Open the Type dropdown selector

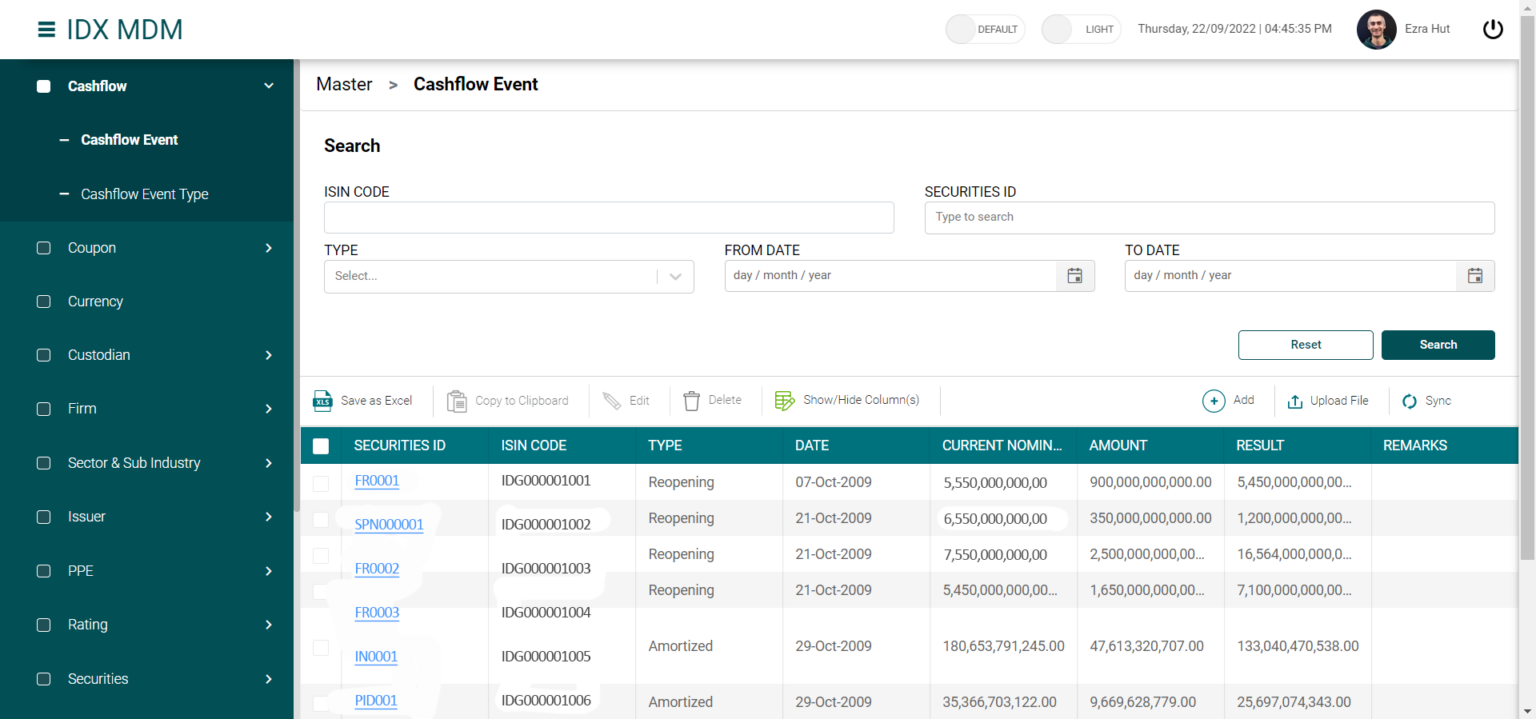(508, 276)
